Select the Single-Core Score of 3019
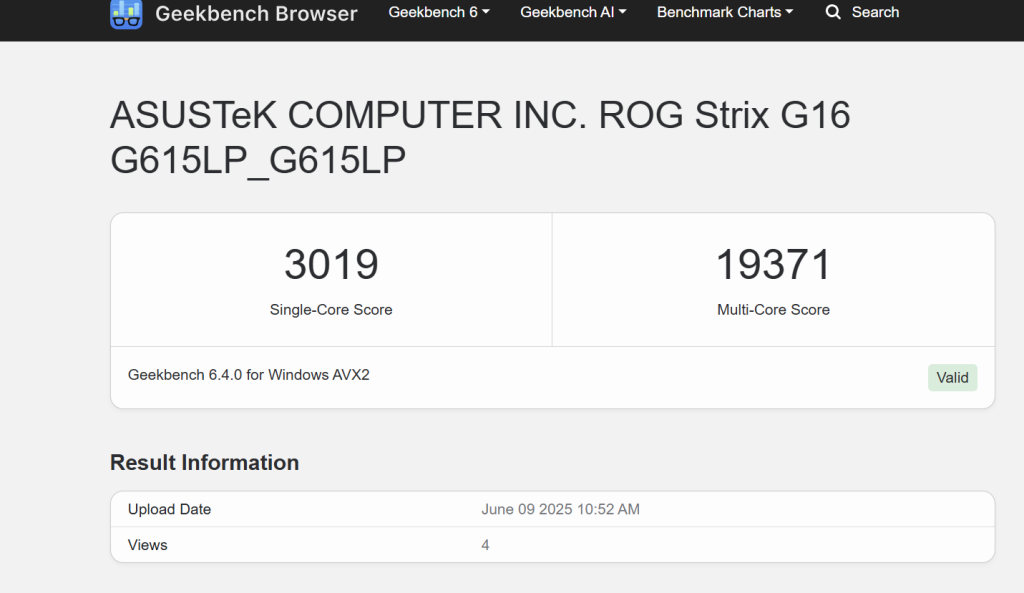Viewport: 1024px width, 593px height. [331, 264]
